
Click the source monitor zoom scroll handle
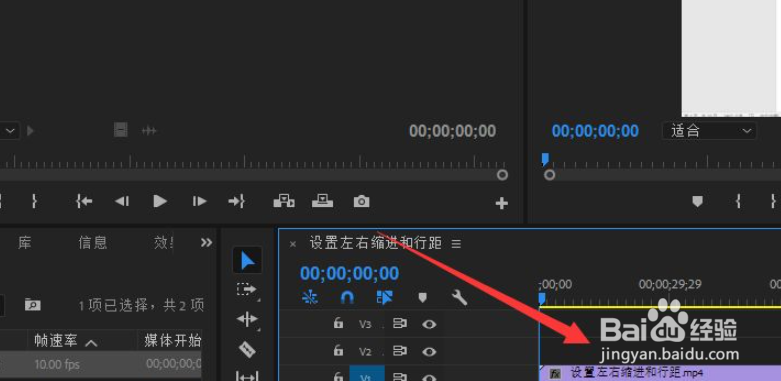[502, 175]
